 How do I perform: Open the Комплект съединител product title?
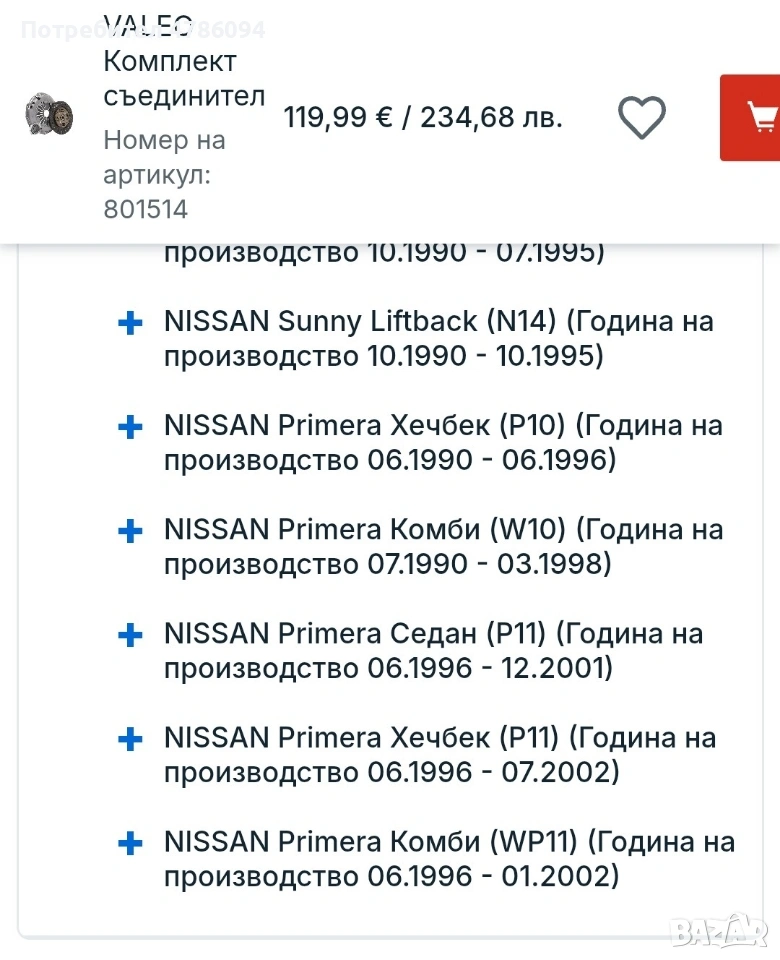(183, 78)
